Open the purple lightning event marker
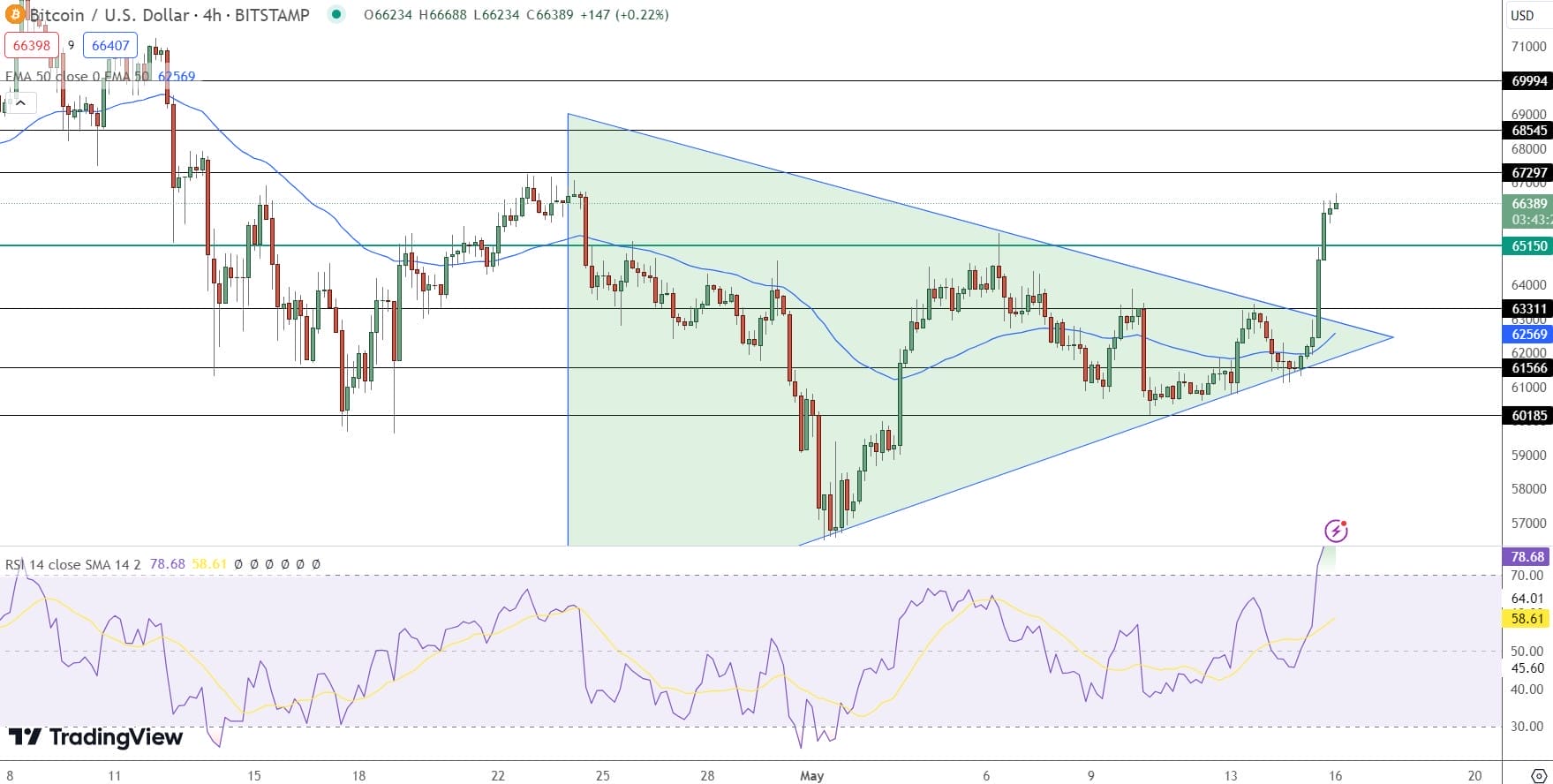Image resolution: width=1553 pixels, height=784 pixels. click(x=1336, y=531)
